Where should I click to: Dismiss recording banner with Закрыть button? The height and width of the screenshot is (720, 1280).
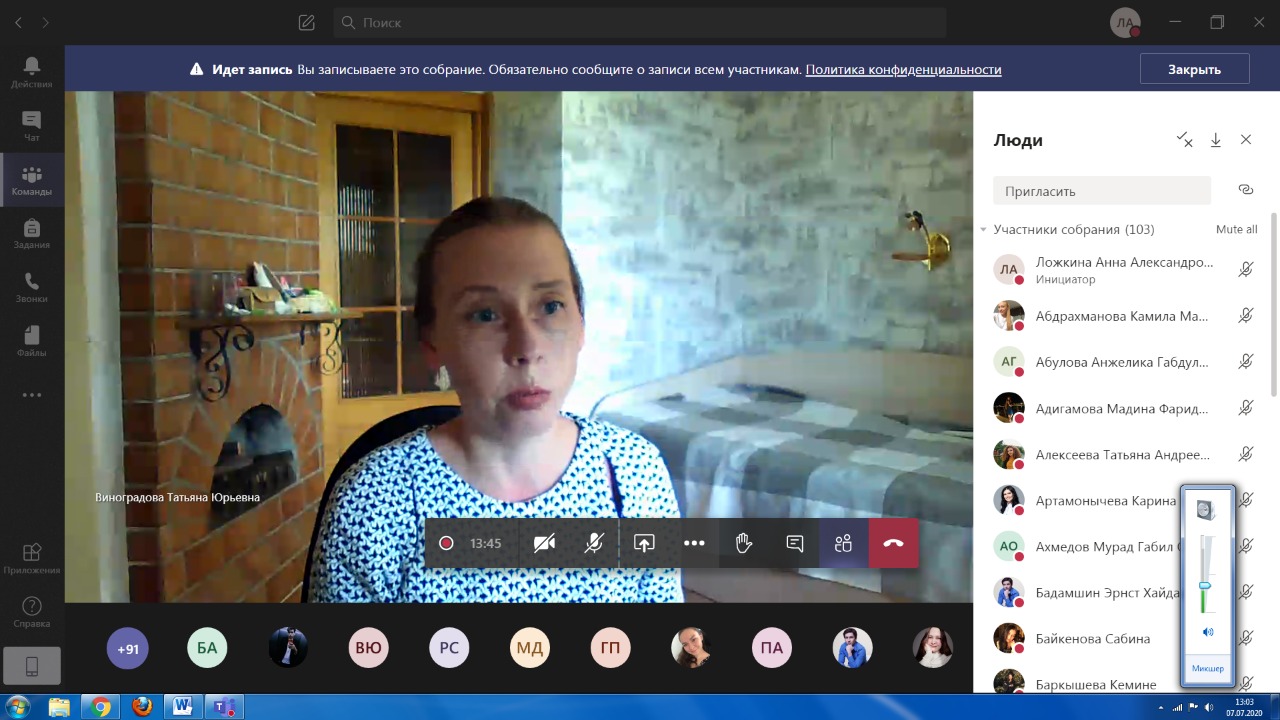pos(1194,69)
